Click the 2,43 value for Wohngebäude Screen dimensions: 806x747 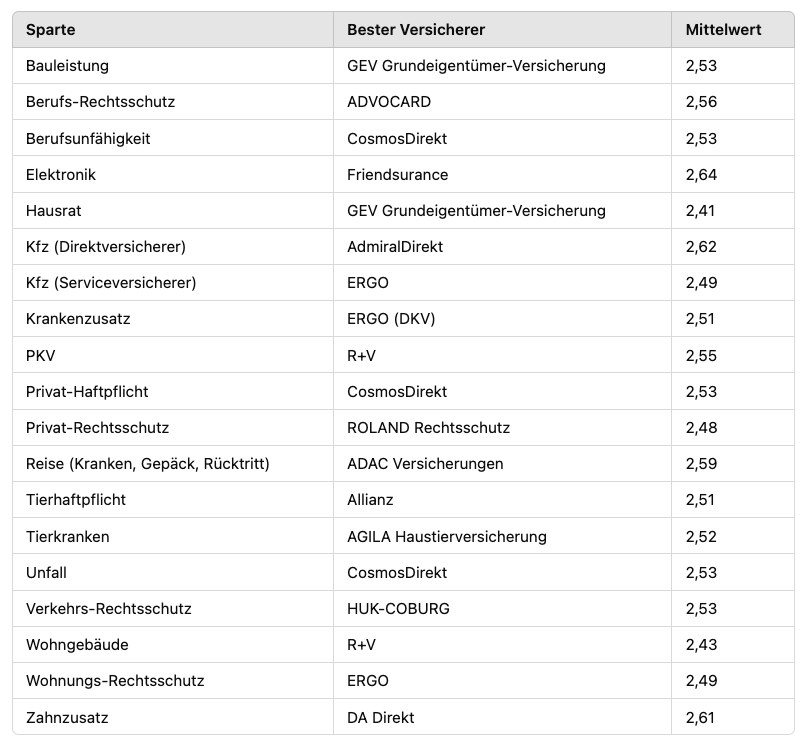click(701, 644)
